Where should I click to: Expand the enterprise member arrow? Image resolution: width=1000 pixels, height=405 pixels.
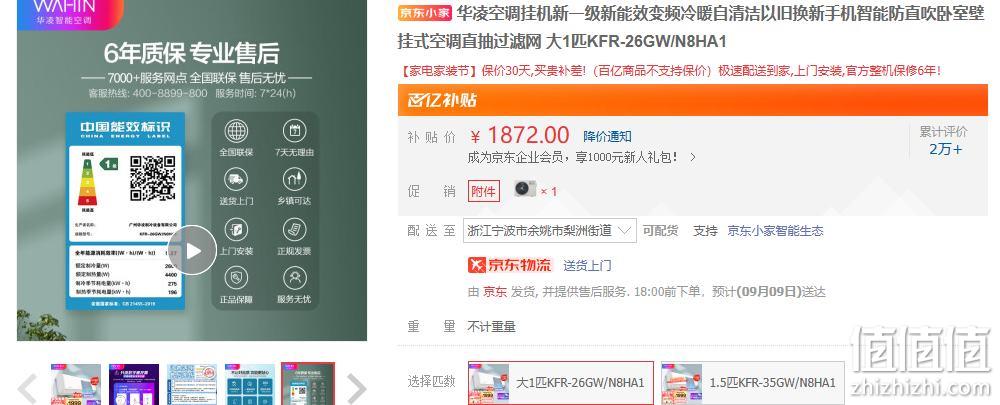693,157
